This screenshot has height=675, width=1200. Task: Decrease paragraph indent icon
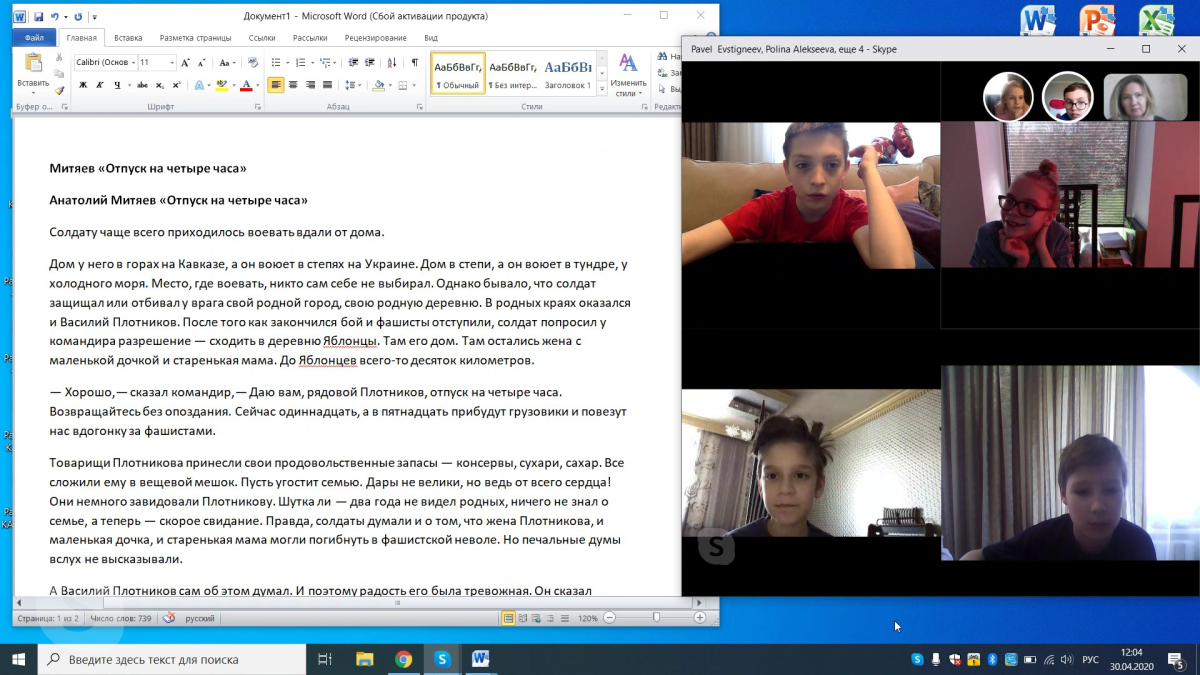[354, 62]
